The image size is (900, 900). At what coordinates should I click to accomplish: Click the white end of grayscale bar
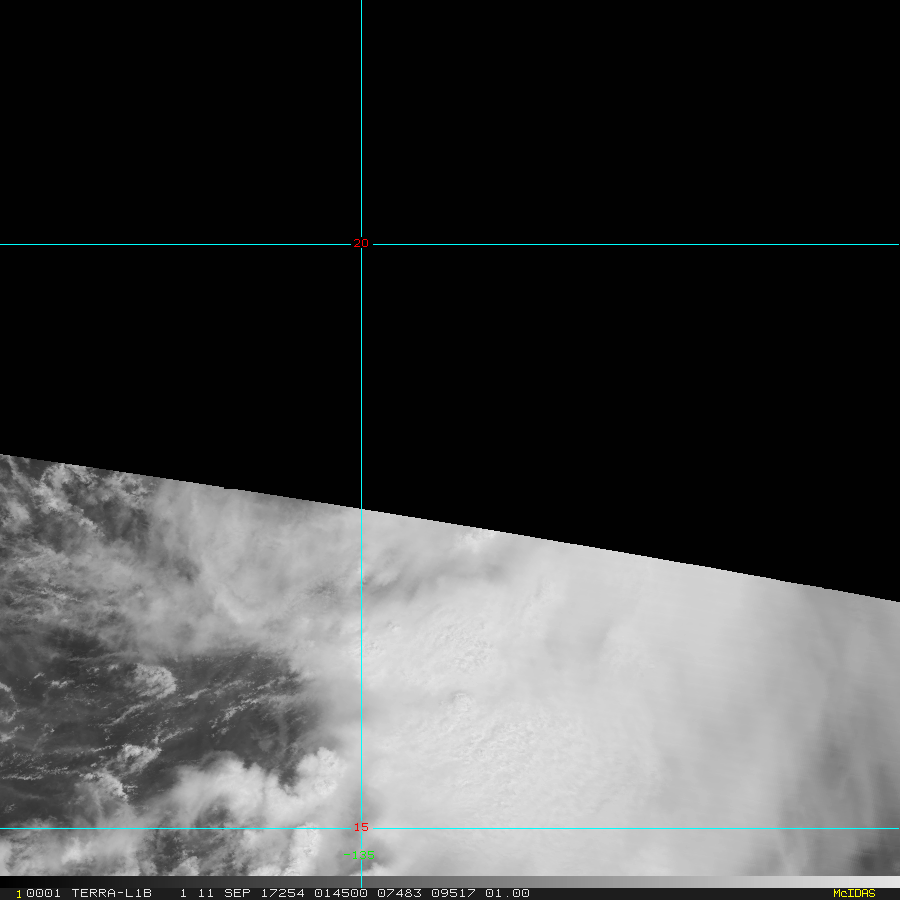coord(890,882)
